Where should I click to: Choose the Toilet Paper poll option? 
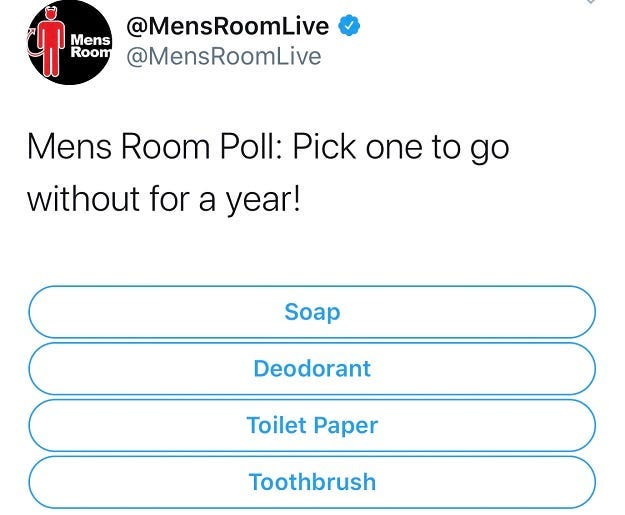(x=312, y=425)
